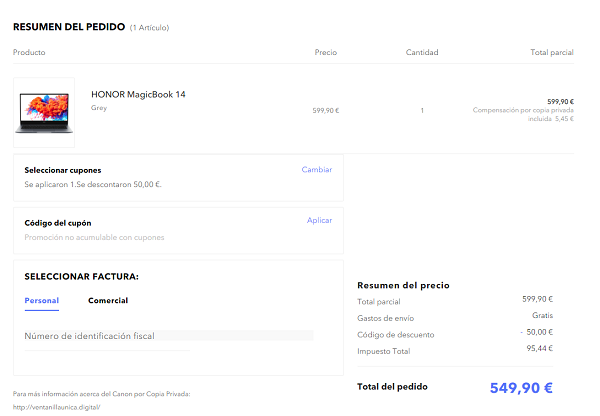Viewport: 600px width, 416px height.
Task: Click the Cantidad column header
Action: click(x=422, y=52)
